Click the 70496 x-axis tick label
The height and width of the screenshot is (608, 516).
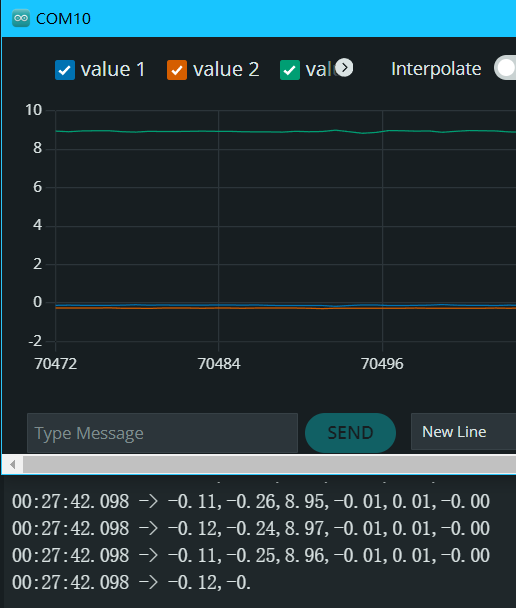pos(382,364)
